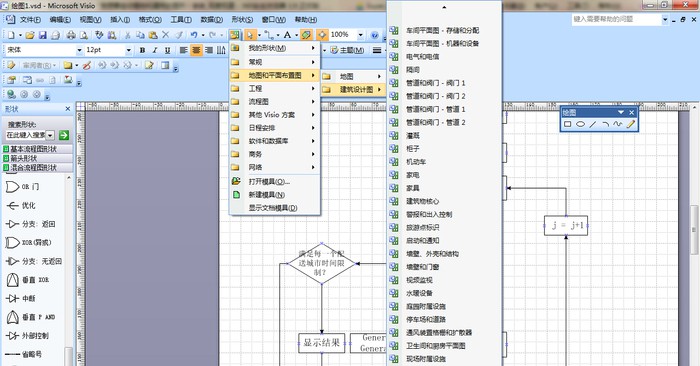
Task: Open the font size 12pt dropdown
Action: pos(129,50)
